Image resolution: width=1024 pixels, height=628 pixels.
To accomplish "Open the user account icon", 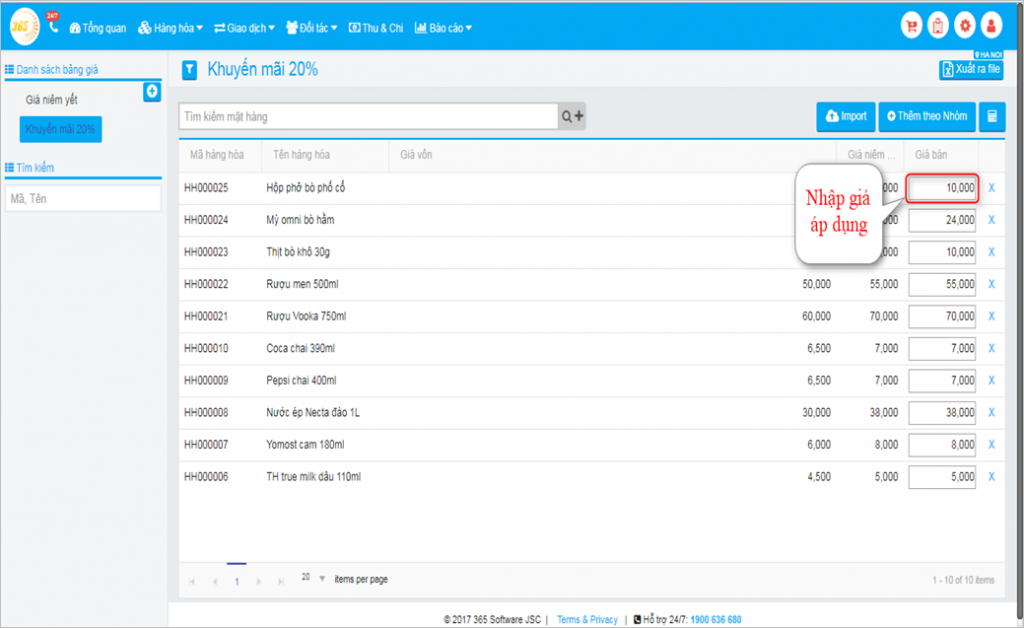I will pyautogui.click(x=991, y=26).
